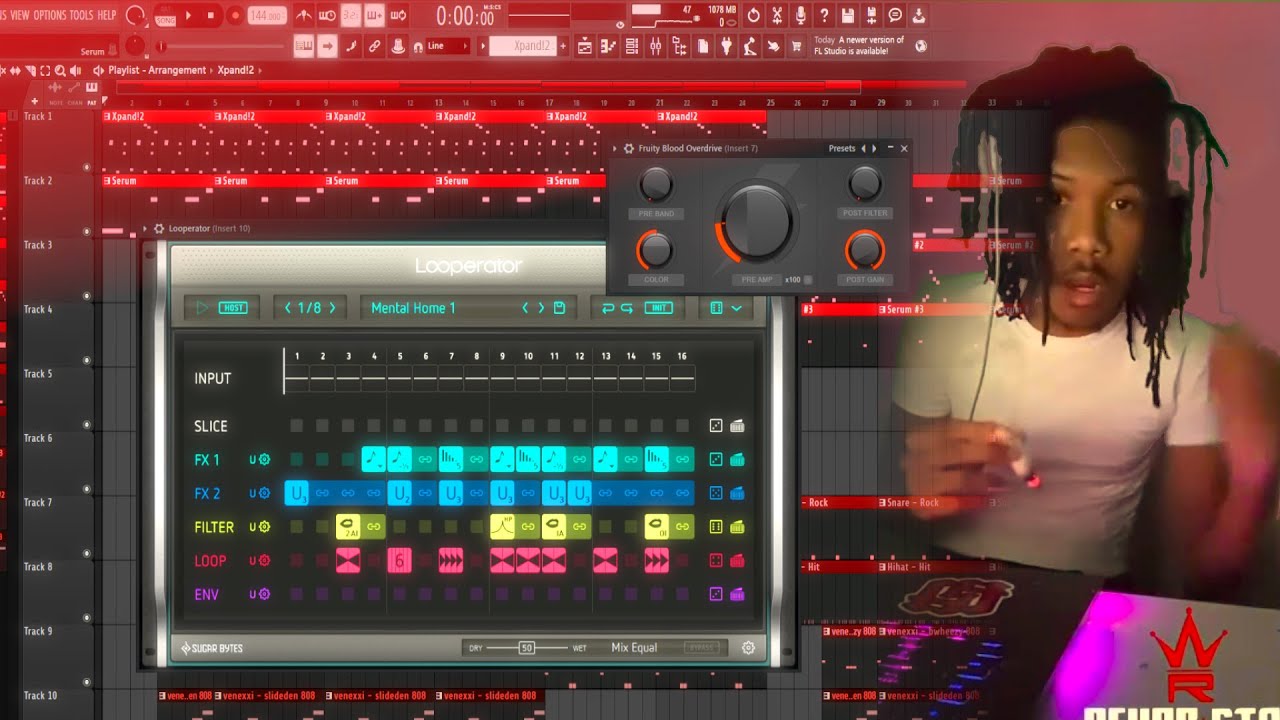1280x720 pixels.
Task: Click the Looperator INIT button
Action: click(x=659, y=308)
